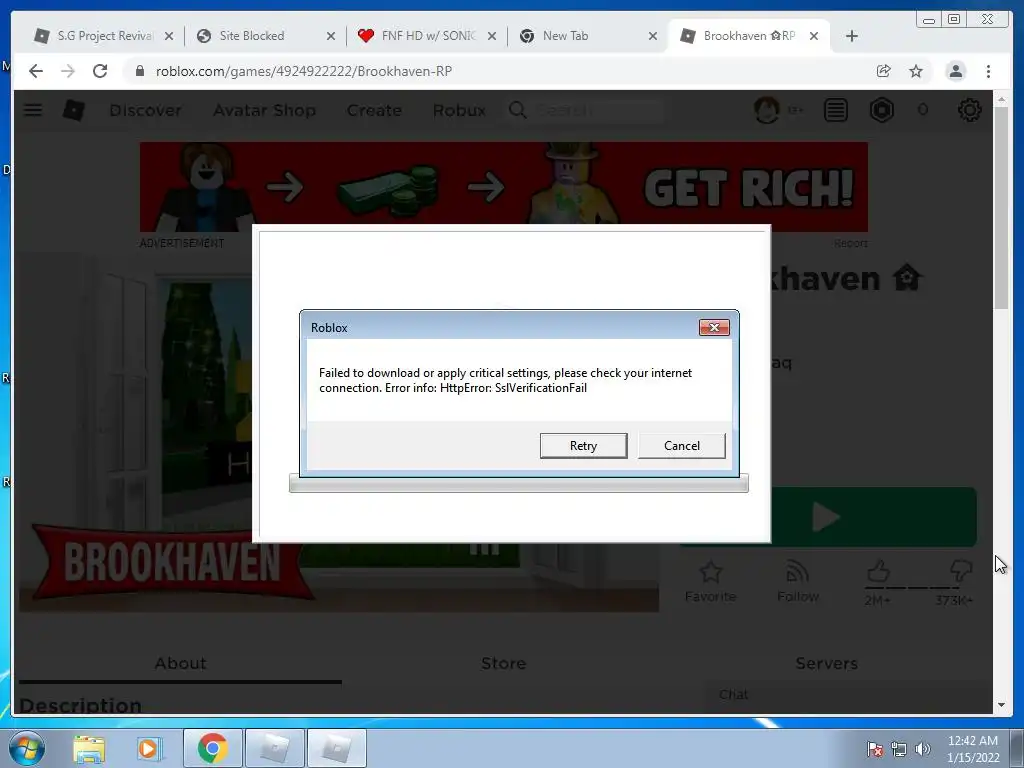Screen dimensions: 1024x768
Task: Click the network tray icon
Action: pyautogui.click(x=899, y=749)
